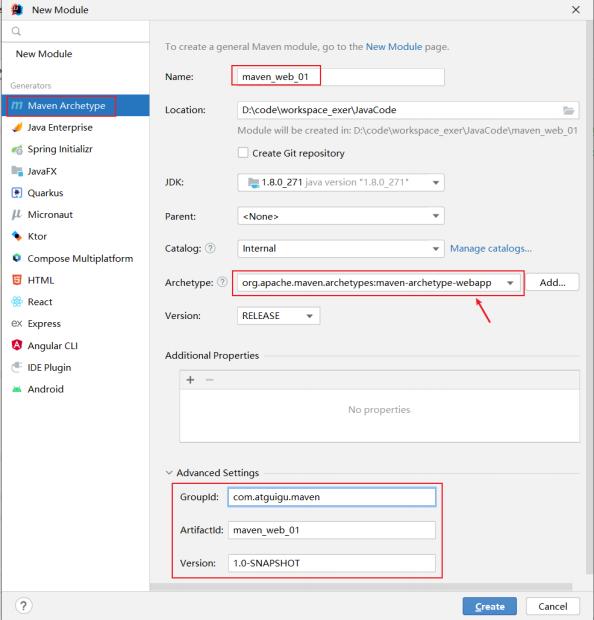
Task: Click the 1.0-SNAPSHOT version field
Action: (332, 563)
